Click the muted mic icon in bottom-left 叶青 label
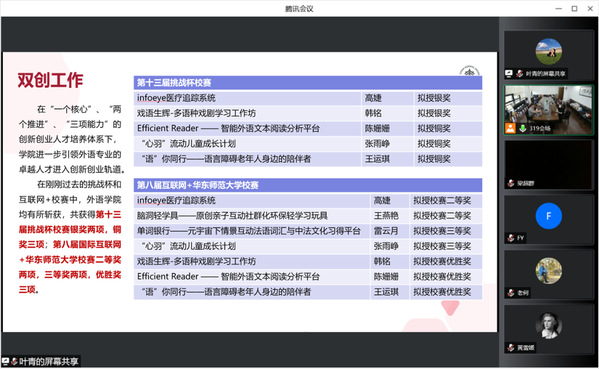This screenshot has height=369, width=599. tap(15, 361)
